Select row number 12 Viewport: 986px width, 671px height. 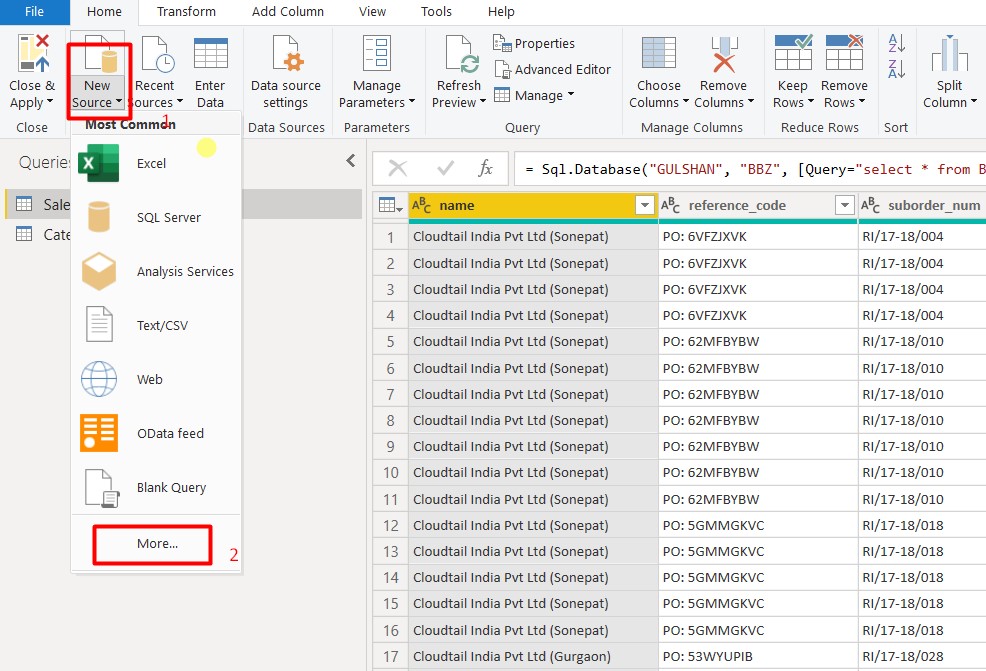pos(391,525)
